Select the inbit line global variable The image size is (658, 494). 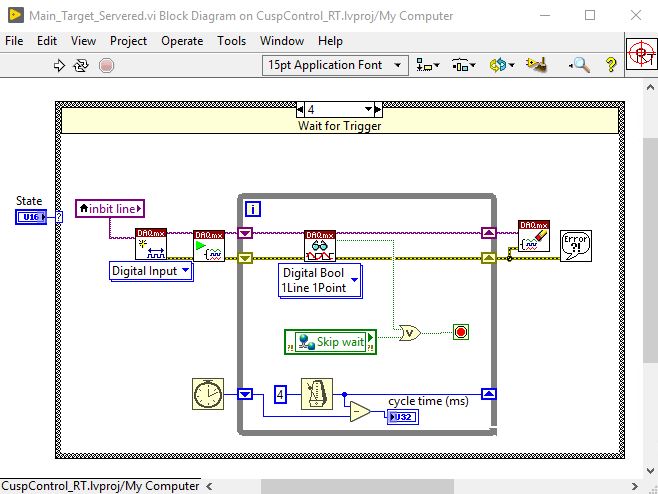[110, 209]
